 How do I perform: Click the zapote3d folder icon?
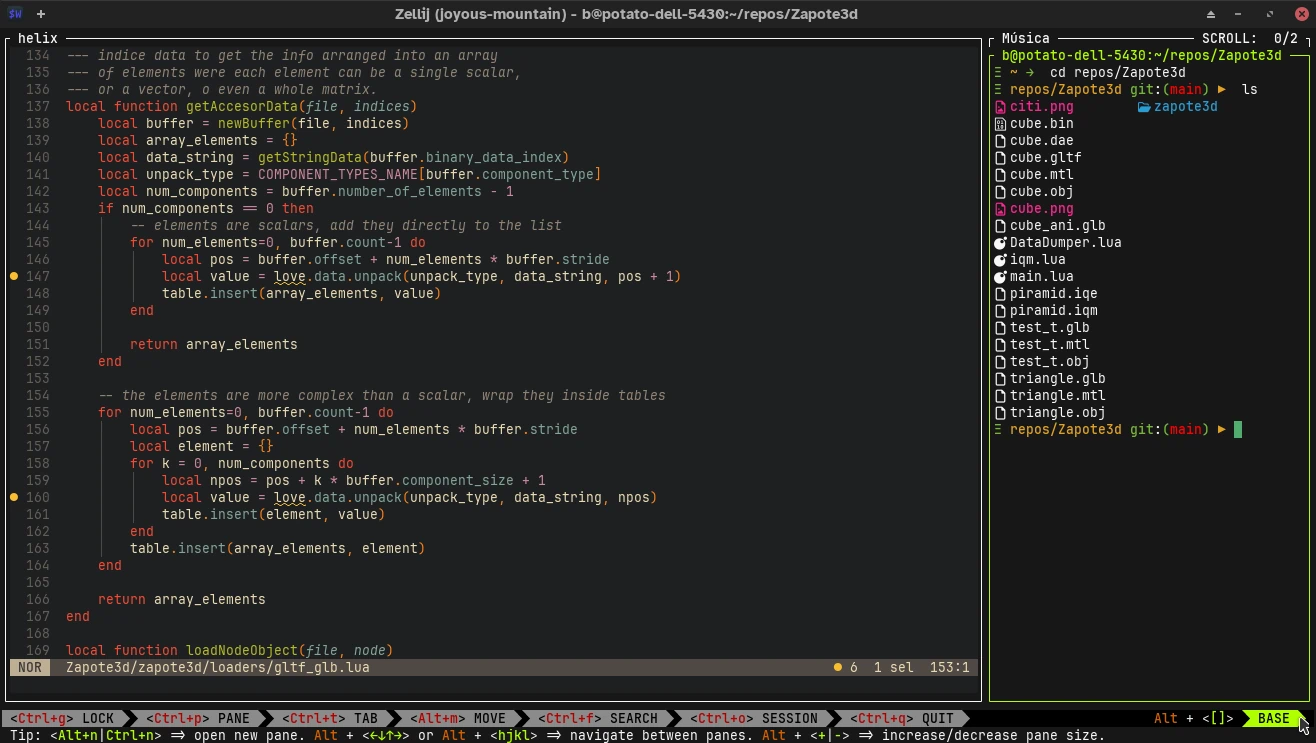(1144, 107)
